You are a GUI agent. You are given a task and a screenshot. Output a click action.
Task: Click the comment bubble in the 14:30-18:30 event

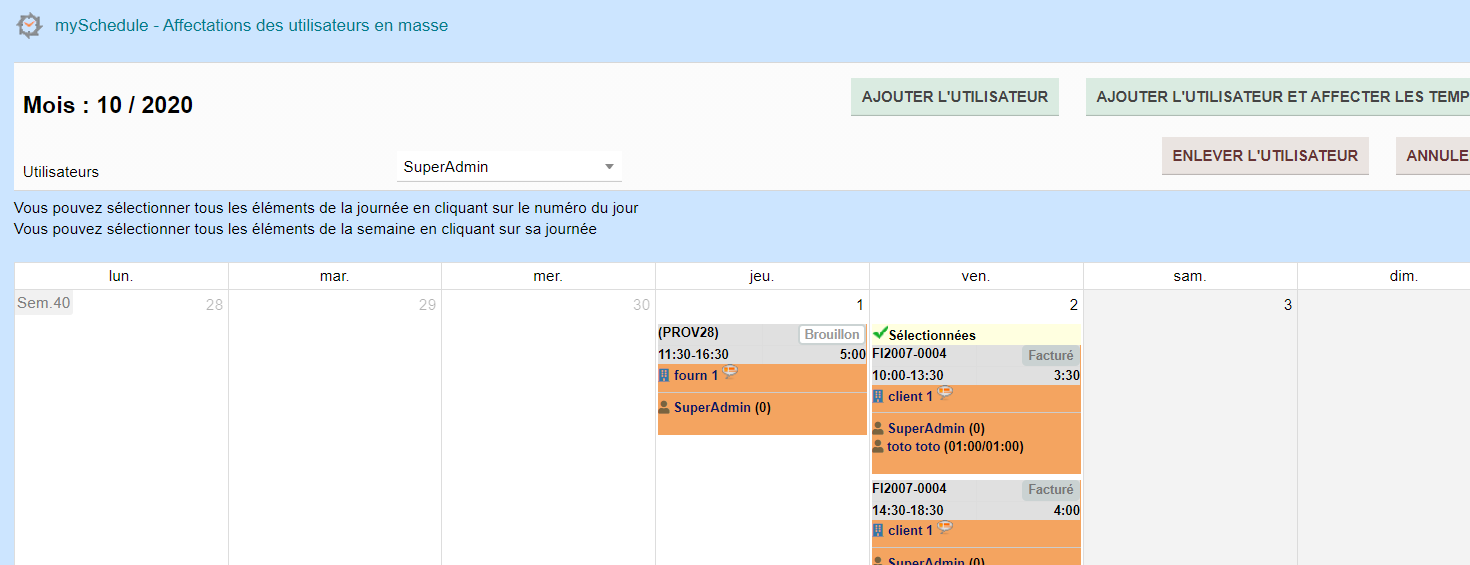[x=944, y=527]
